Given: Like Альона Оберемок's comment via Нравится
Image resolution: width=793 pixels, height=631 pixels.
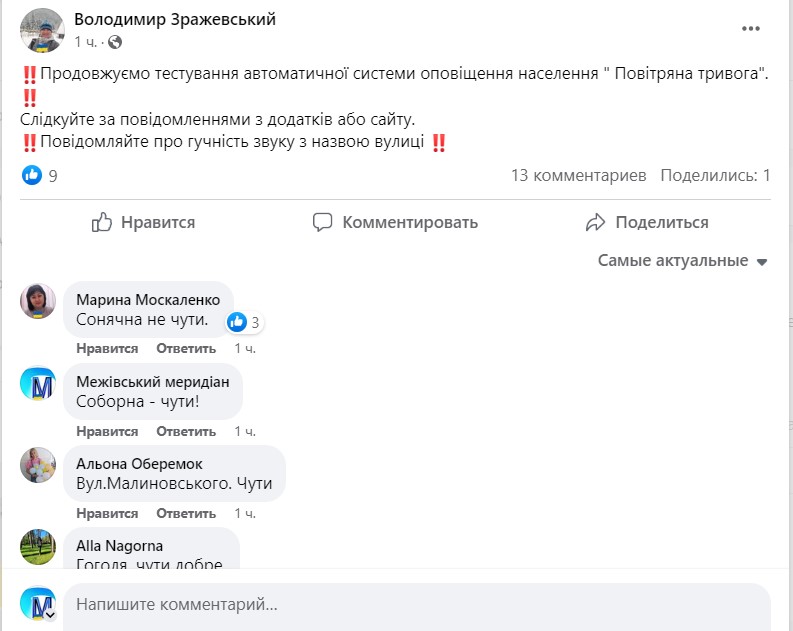Looking at the screenshot, I should (x=107, y=514).
